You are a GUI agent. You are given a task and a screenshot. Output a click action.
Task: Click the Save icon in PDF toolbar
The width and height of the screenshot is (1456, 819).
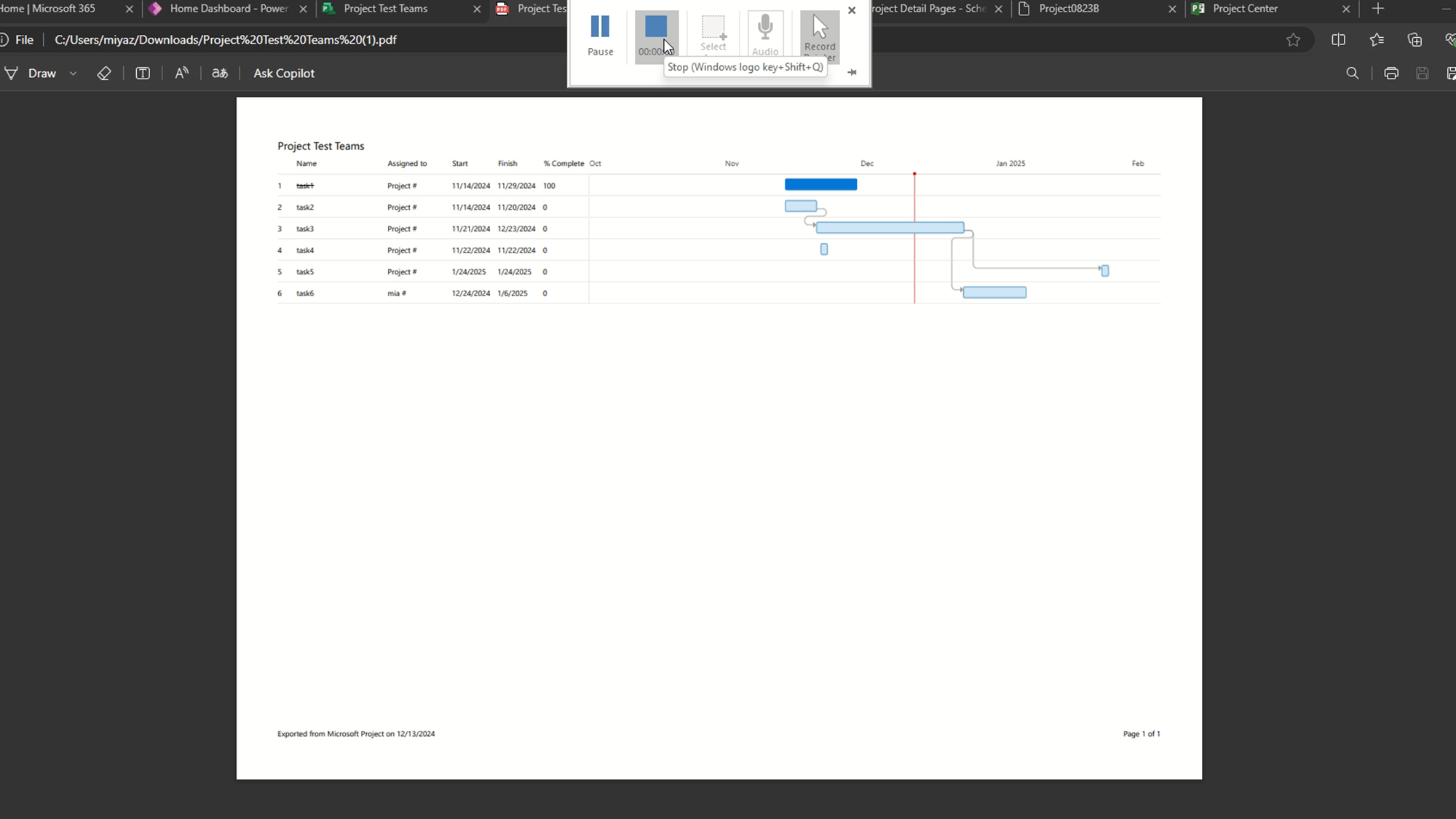1422,74
